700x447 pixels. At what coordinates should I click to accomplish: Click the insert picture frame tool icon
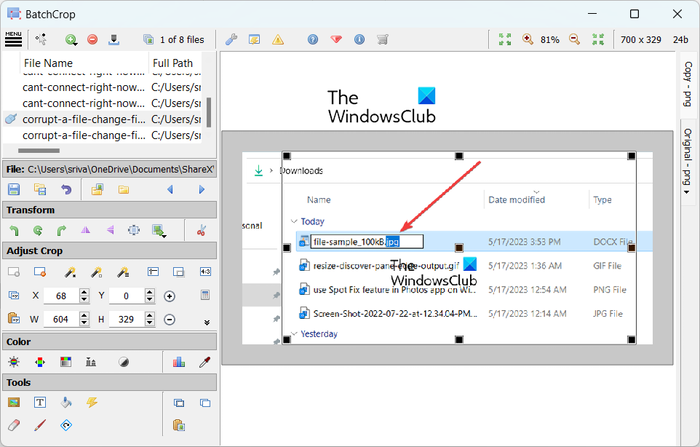14,402
